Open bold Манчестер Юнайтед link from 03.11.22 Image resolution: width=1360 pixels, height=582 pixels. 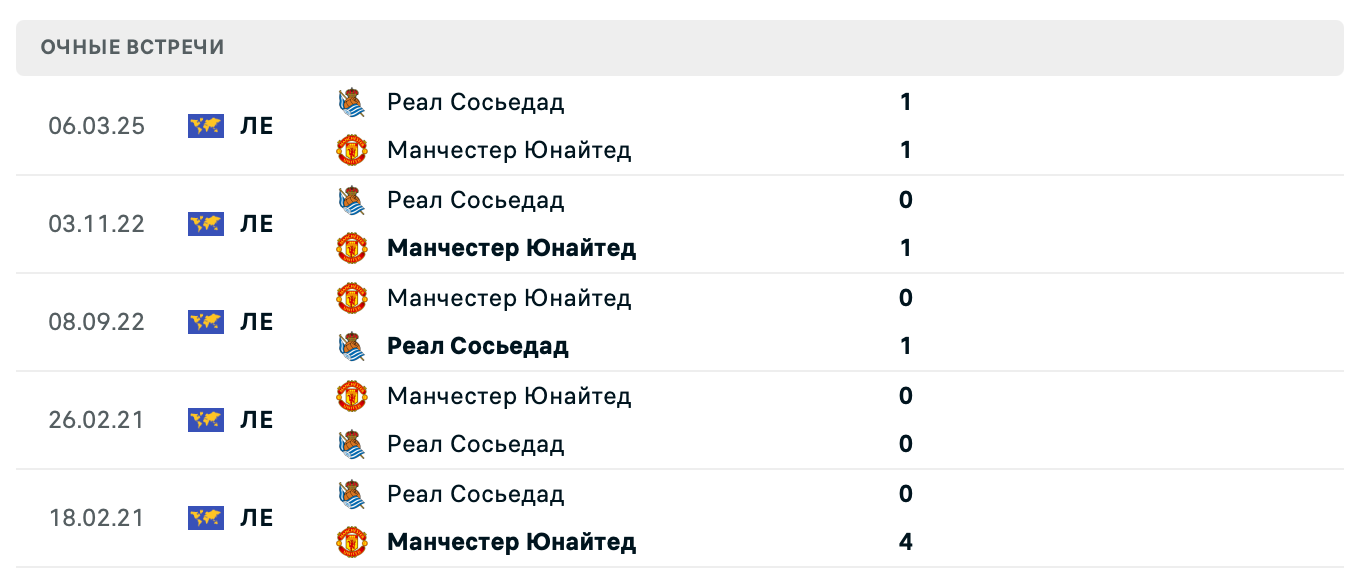(x=511, y=248)
